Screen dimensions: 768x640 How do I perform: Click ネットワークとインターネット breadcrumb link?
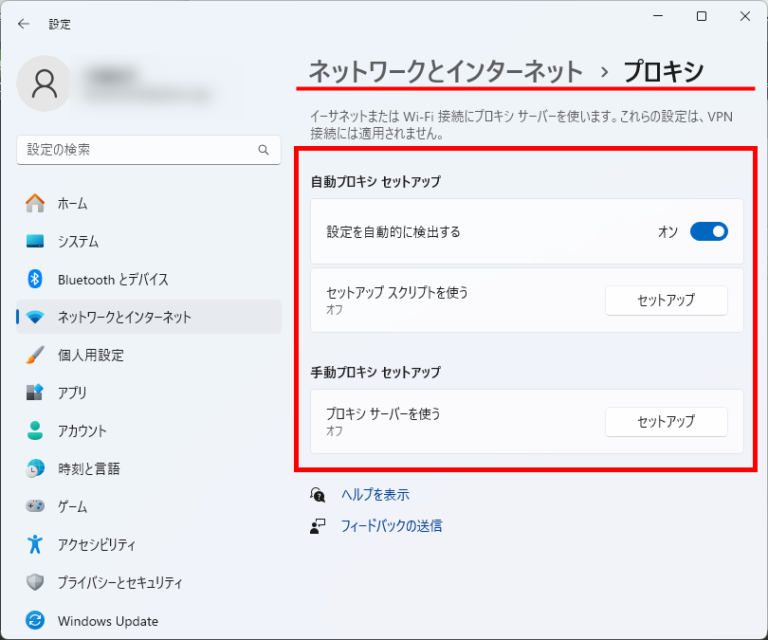pos(446,71)
